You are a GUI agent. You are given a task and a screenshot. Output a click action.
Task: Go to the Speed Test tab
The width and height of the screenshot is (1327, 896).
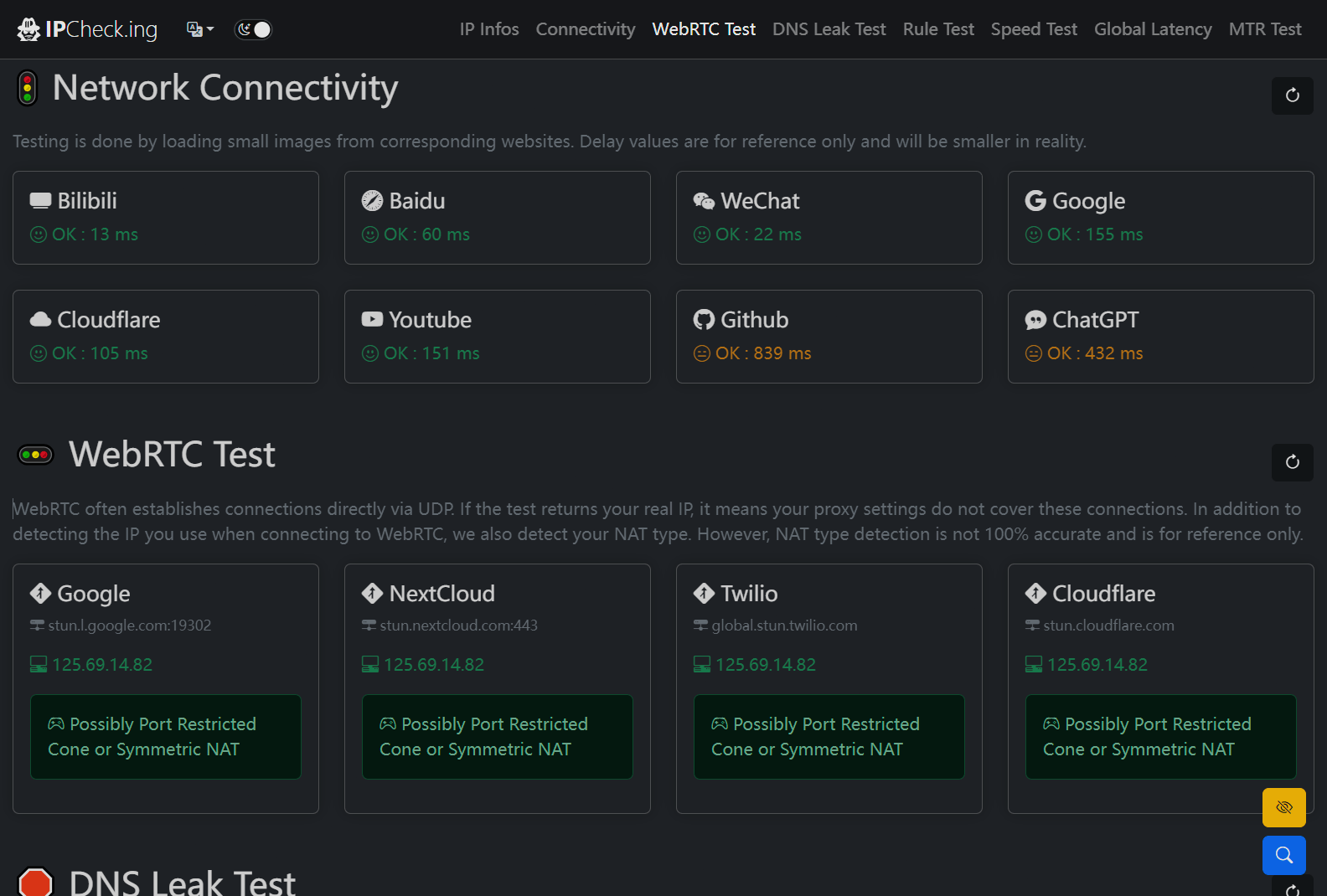(x=1034, y=29)
